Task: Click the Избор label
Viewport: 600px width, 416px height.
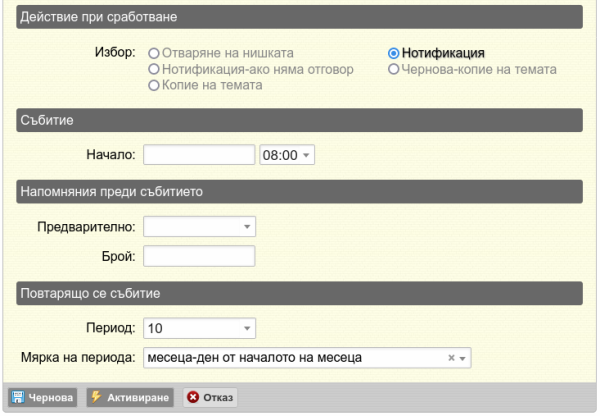Action: (x=115, y=52)
